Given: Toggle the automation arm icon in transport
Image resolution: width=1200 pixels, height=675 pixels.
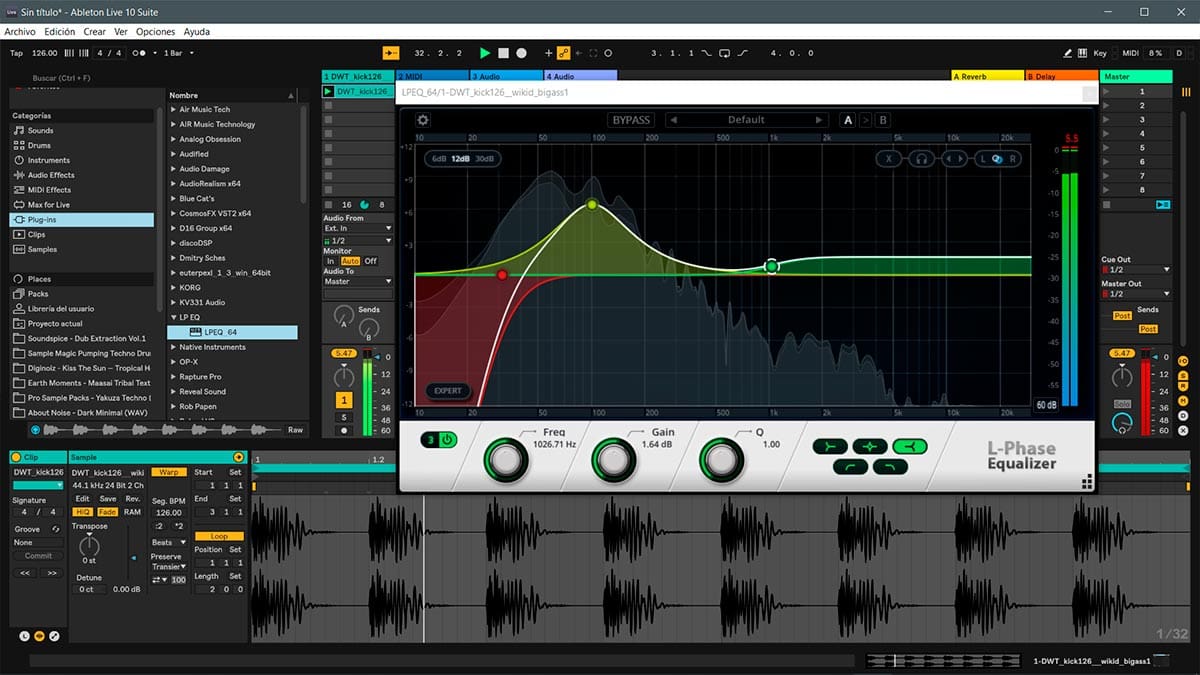Looking at the screenshot, I should point(563,53).
